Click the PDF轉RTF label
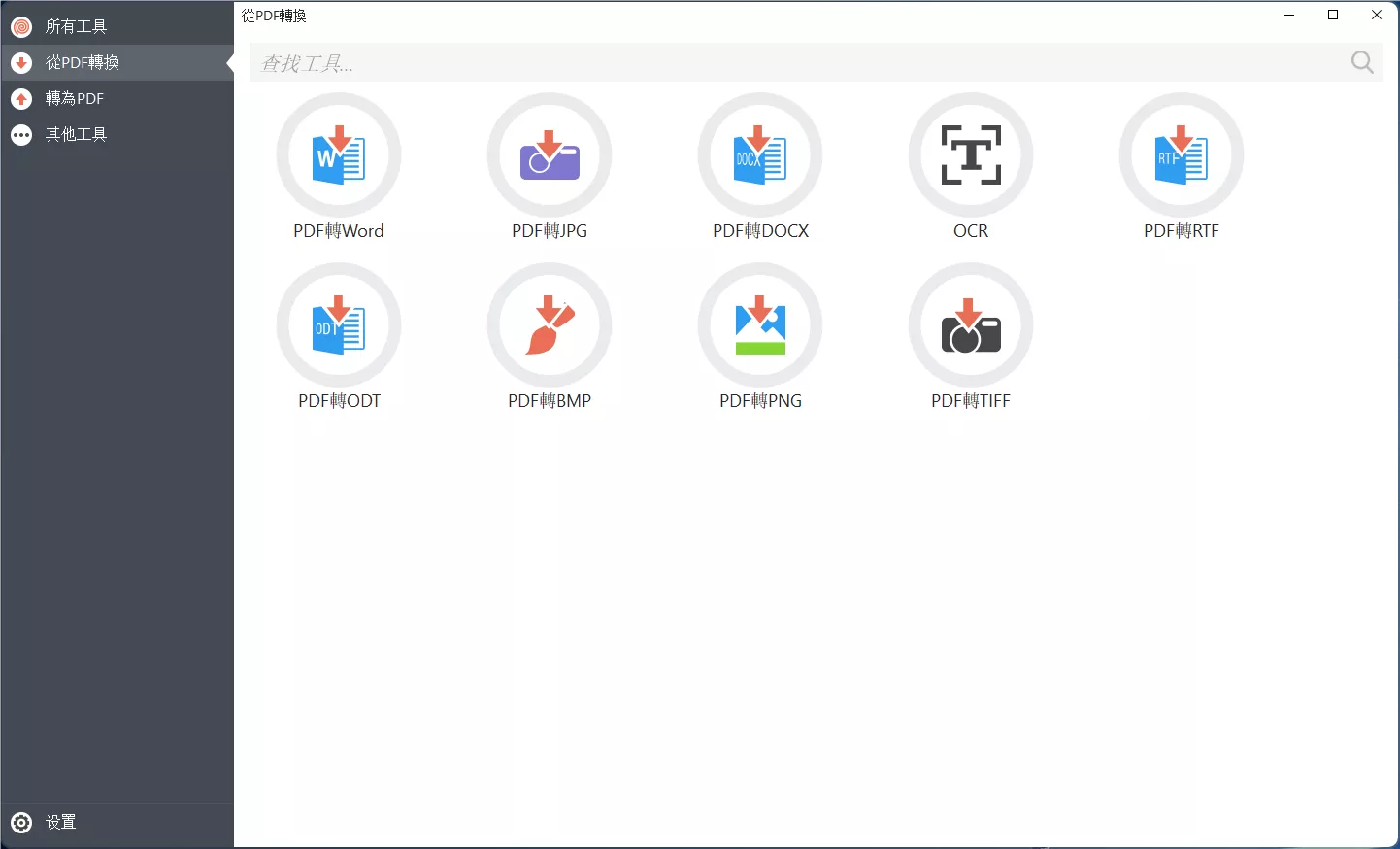Image resolution: width=1400 pixels, height=849 pixels. pyautogui.click(x=1182, y=231)
